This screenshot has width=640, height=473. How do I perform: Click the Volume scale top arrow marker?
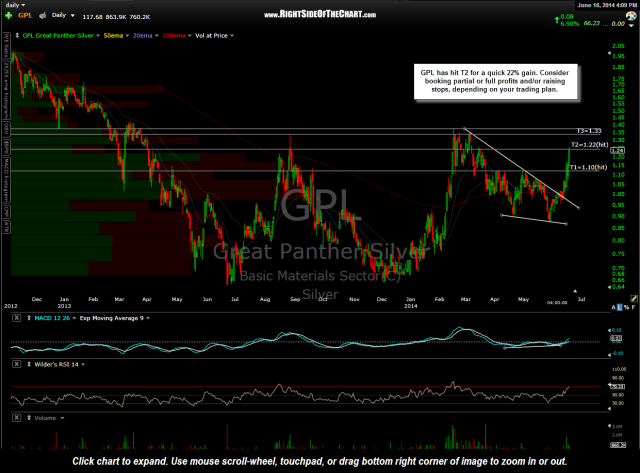coord(609,426)
